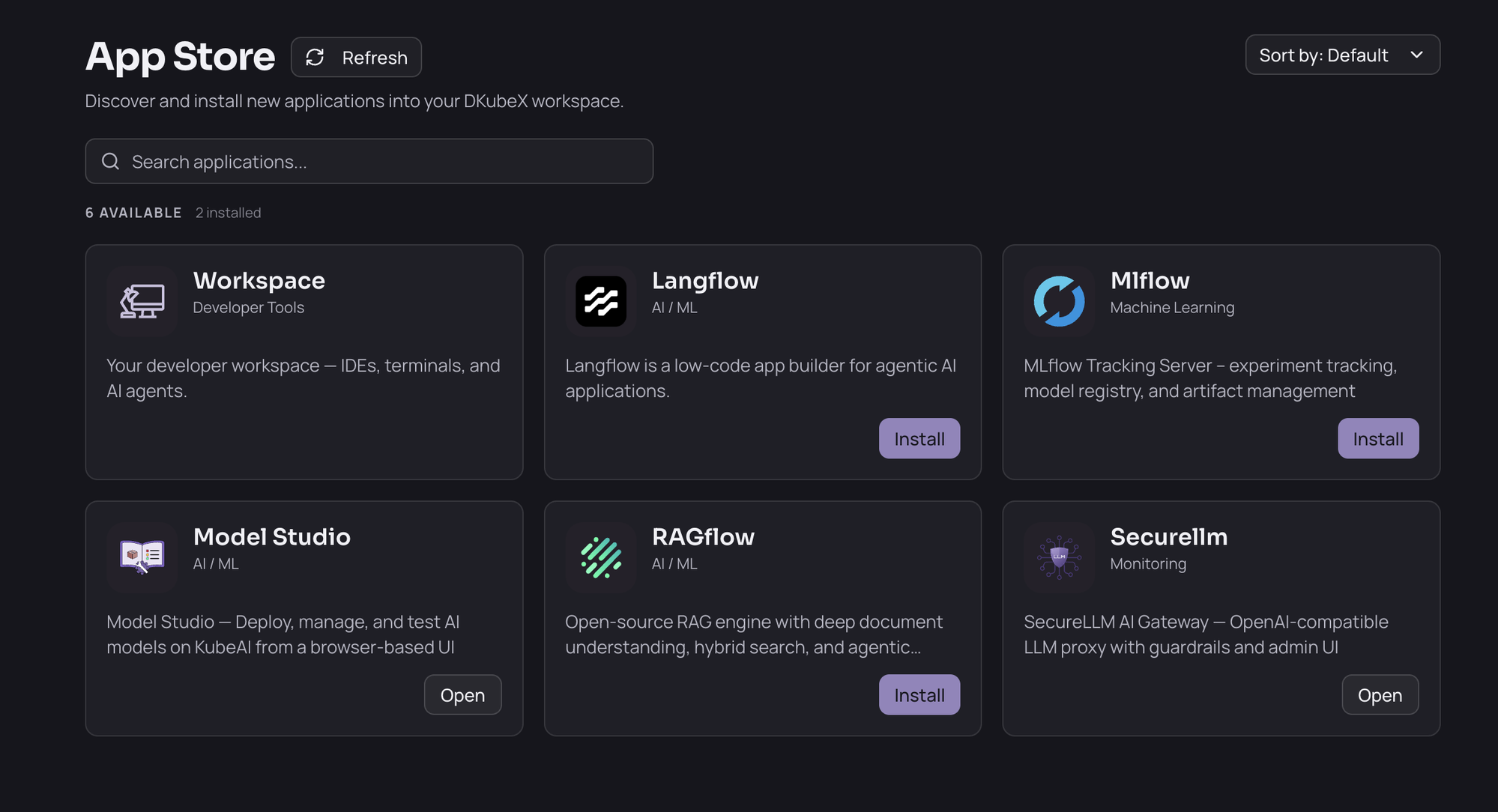Click the 'Developer Tools' category label
Image resolution: width=1498 pixels, height=812 pixels.
click(x=249, y=307)
